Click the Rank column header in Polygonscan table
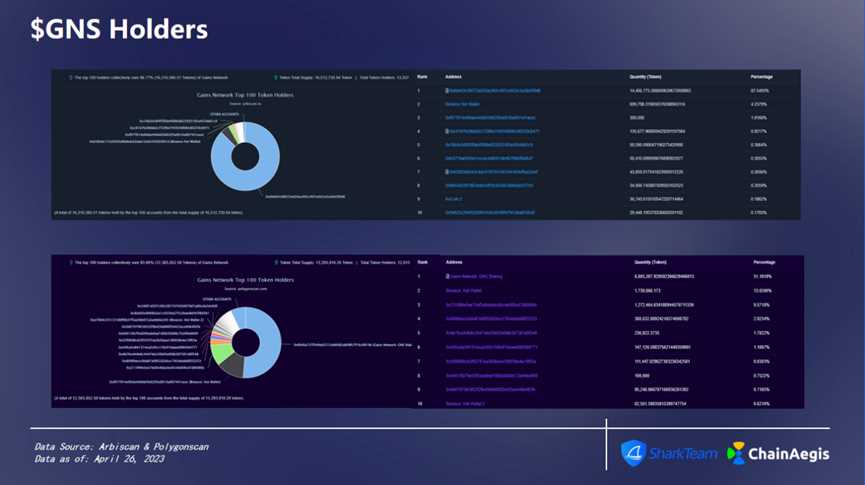The image size is (865, 485). pyautogui.click(x=421, y=260)
